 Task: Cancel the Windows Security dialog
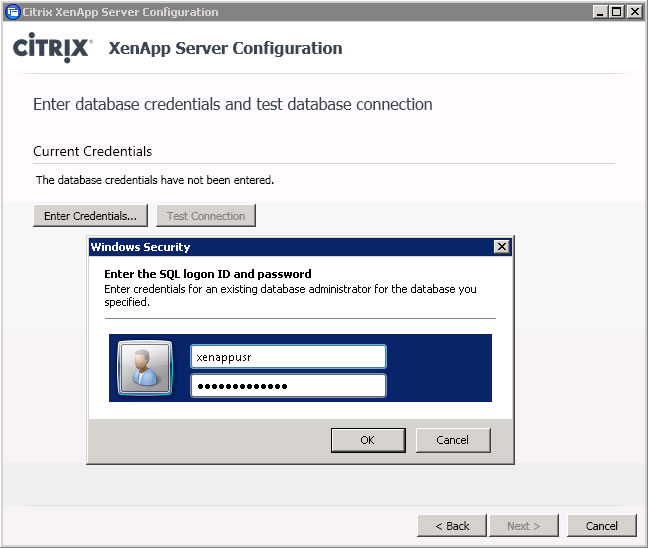[x=453, y=440]
